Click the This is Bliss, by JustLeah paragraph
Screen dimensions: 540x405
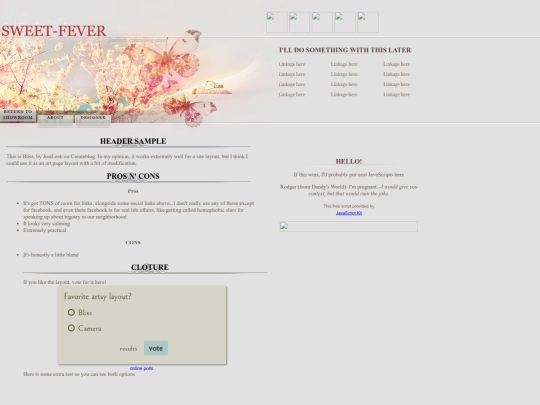tap(127, 159)
